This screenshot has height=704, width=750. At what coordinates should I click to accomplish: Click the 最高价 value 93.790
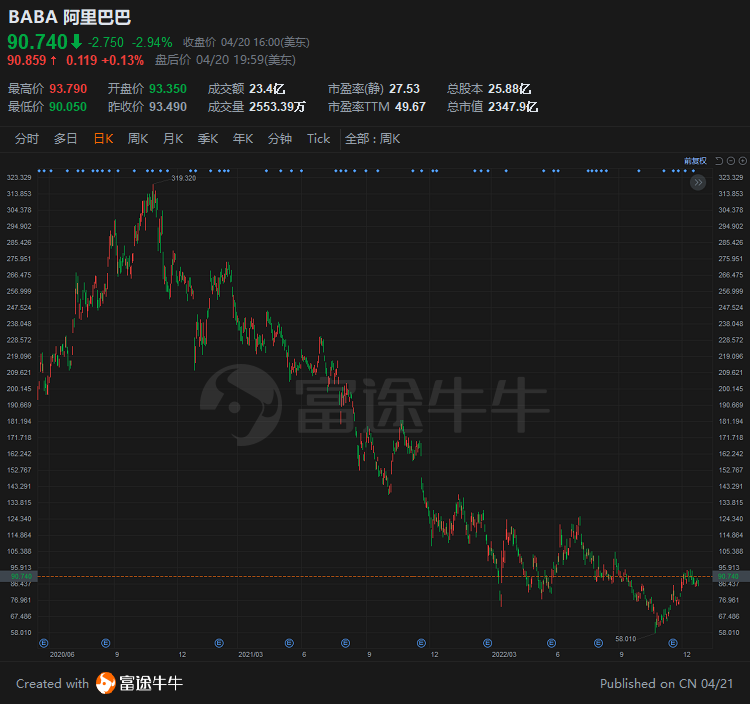[68, 89]
